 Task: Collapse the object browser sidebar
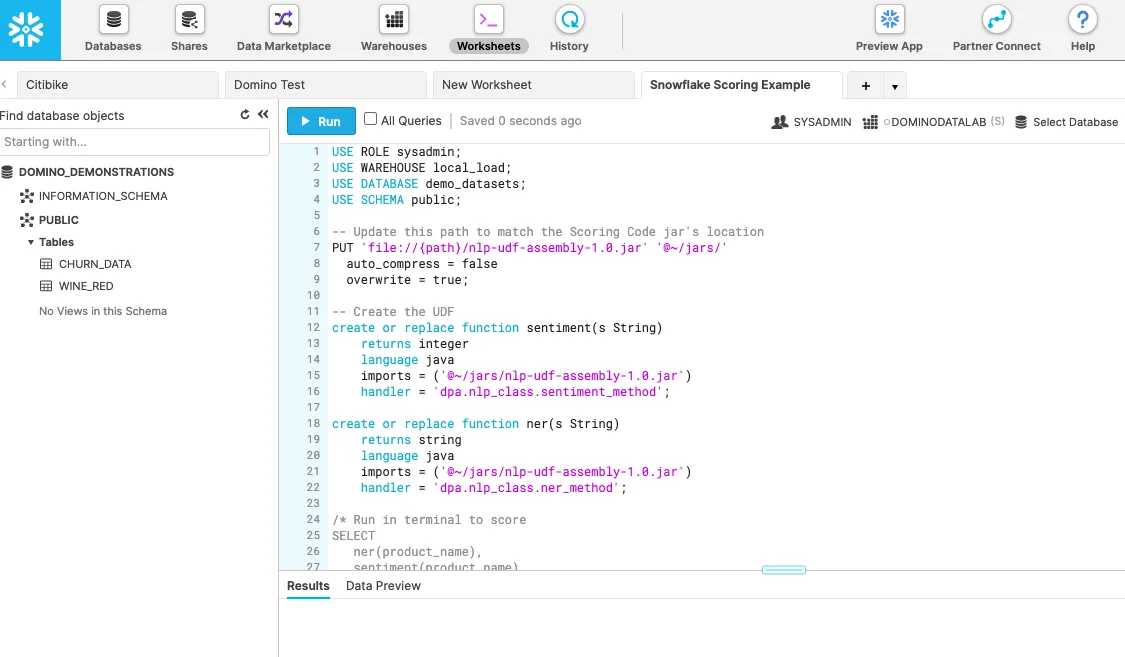point(263,114)
